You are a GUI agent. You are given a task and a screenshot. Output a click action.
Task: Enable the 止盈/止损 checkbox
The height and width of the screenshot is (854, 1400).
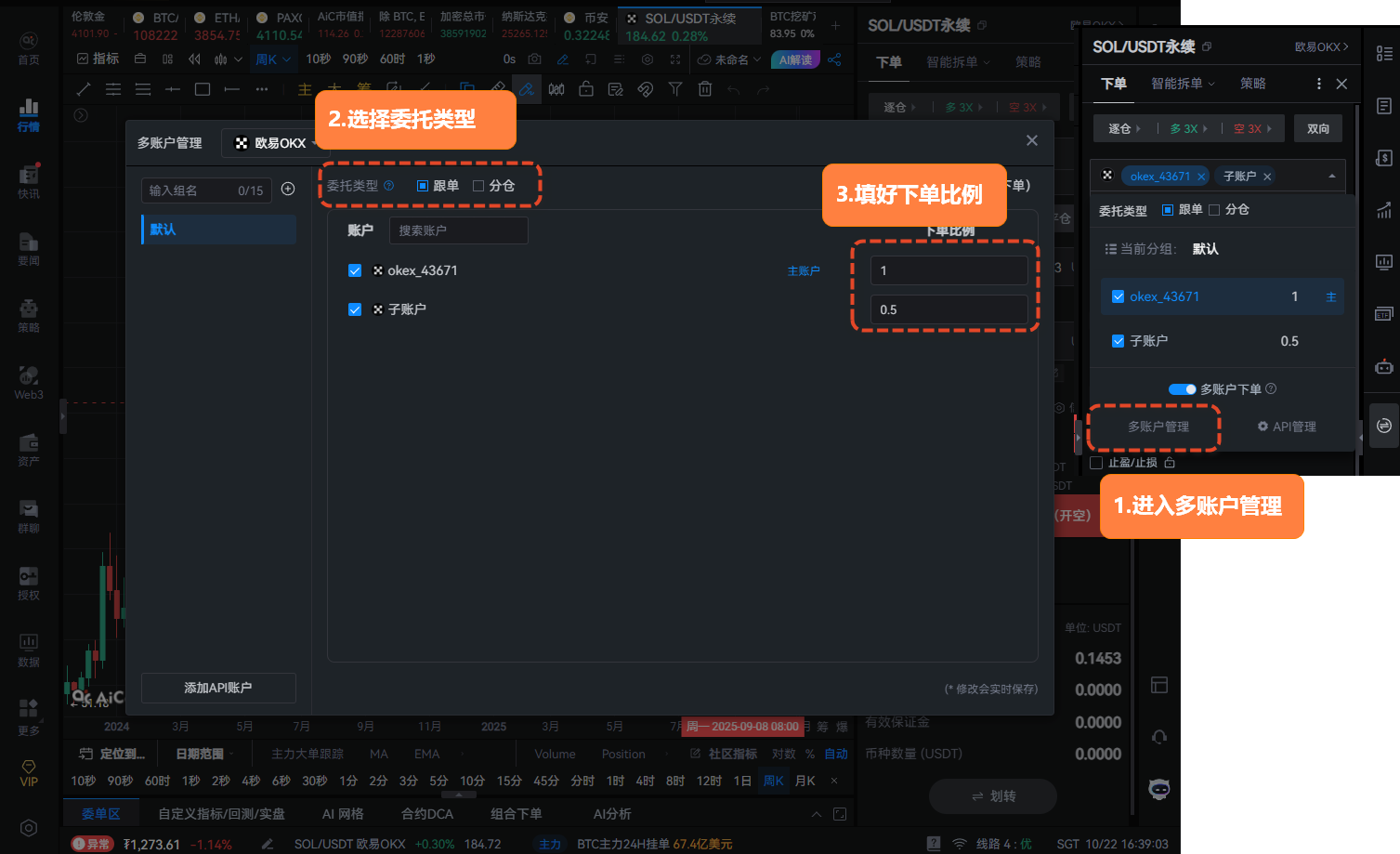pyautogui.click(x=1096, y=463)
